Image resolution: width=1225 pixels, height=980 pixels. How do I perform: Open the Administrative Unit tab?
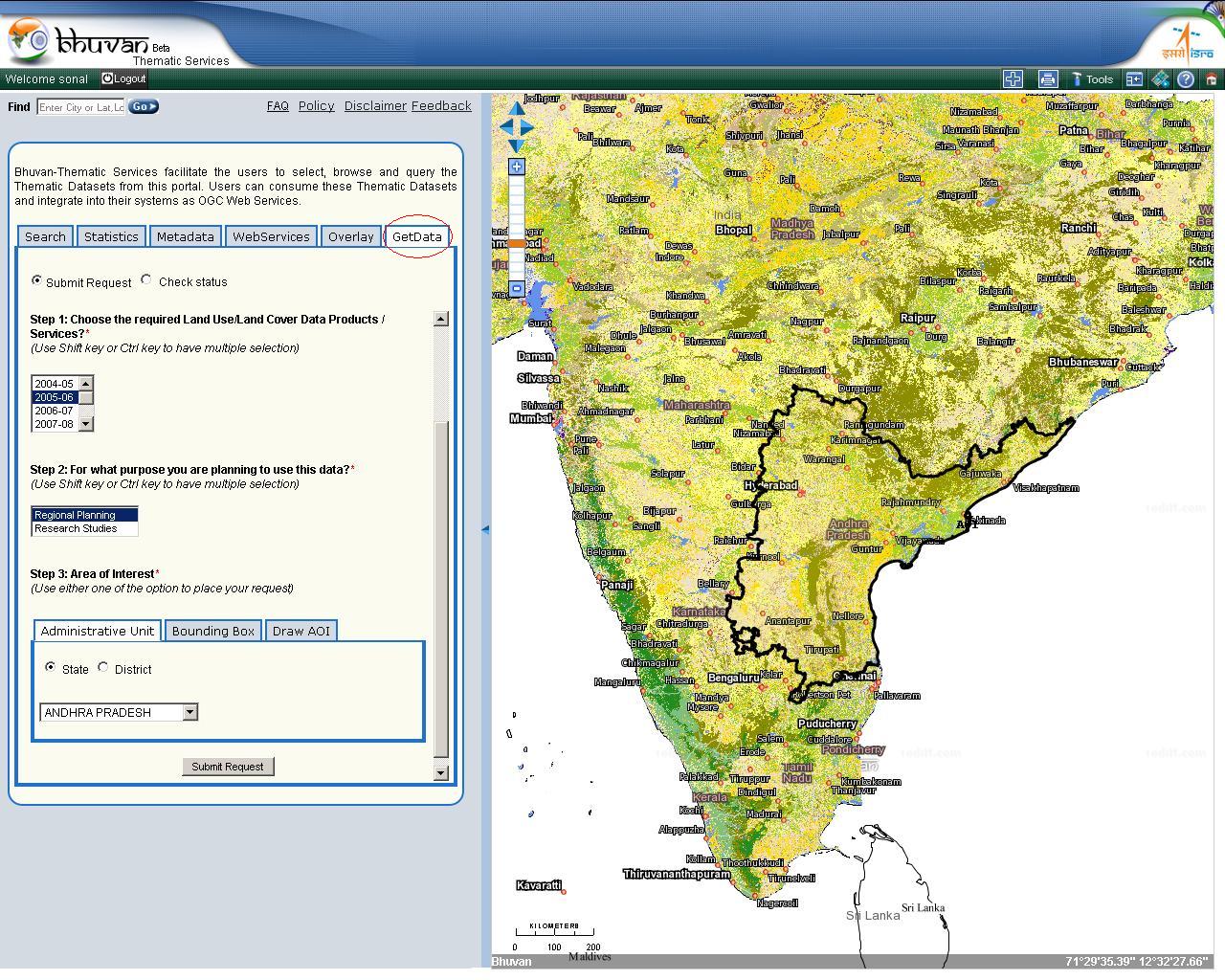[x=98, y=631]
